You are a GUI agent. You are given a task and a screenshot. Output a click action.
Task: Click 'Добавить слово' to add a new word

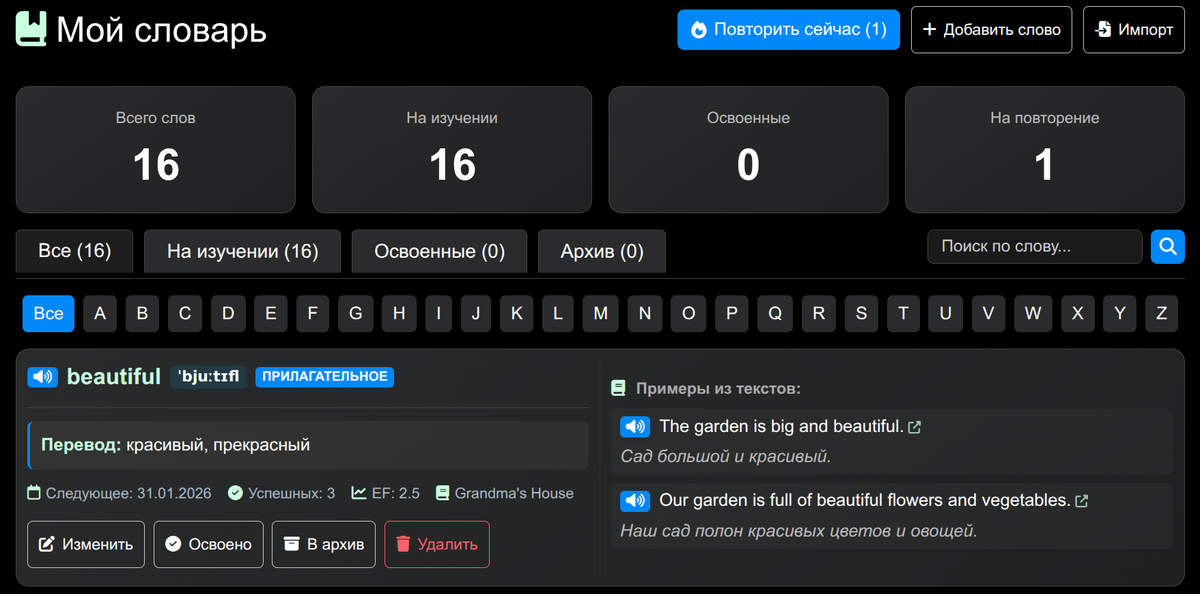991,29
